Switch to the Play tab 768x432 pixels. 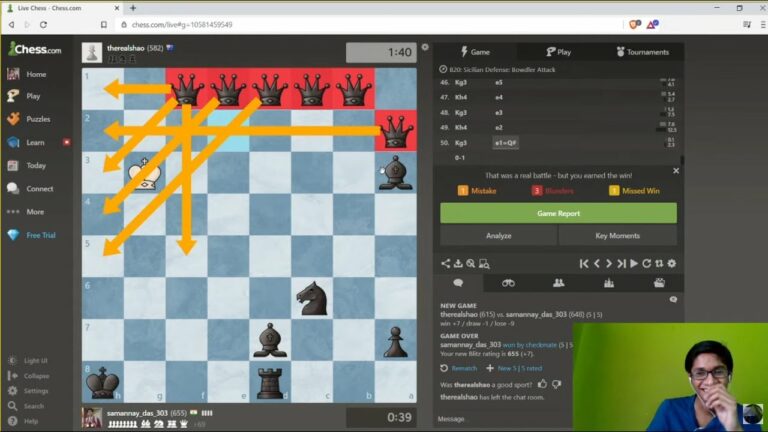(x=558, y=52)
